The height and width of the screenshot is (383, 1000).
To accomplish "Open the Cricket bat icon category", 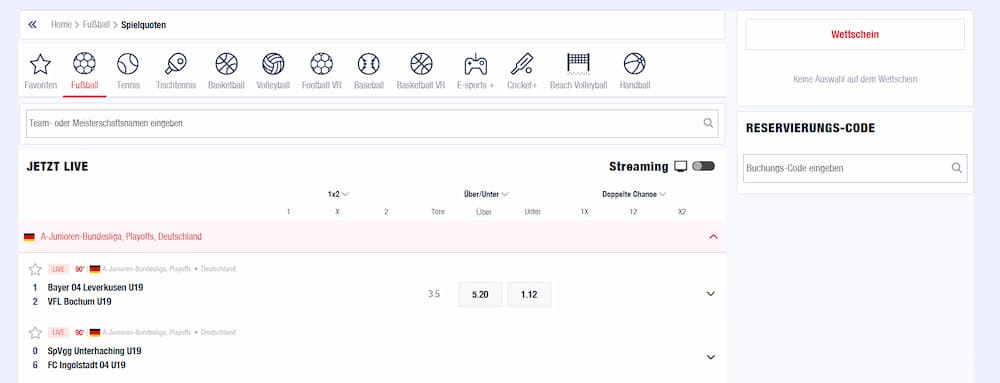I will pos(522,64).
